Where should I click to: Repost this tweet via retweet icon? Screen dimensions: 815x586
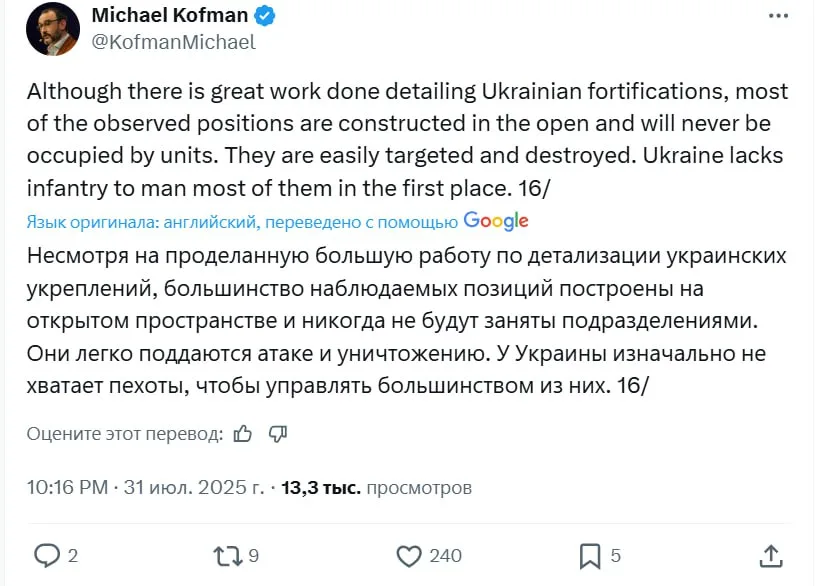click(x=227, y=555)
